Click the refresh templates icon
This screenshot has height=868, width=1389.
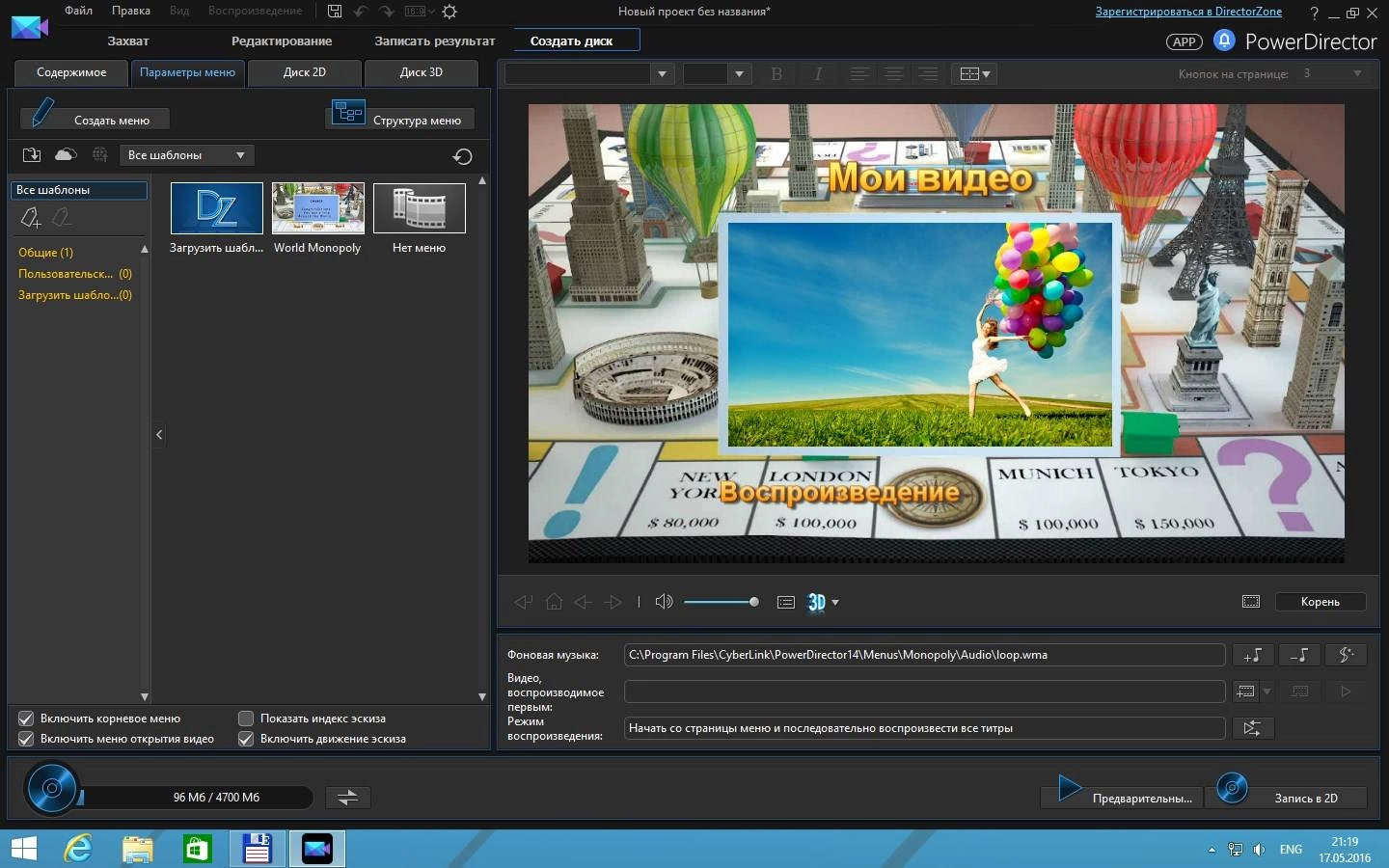462,156
